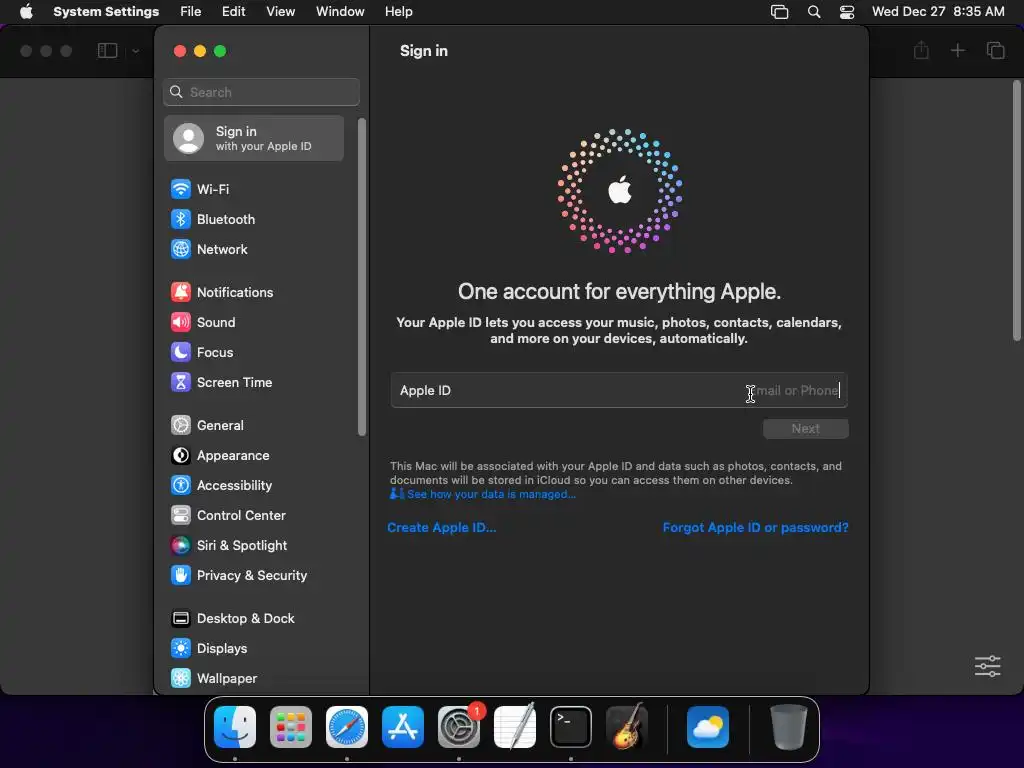Click the screen mirroring menu bar icon
1024x768 pixels.
click(x=780, y=12)
